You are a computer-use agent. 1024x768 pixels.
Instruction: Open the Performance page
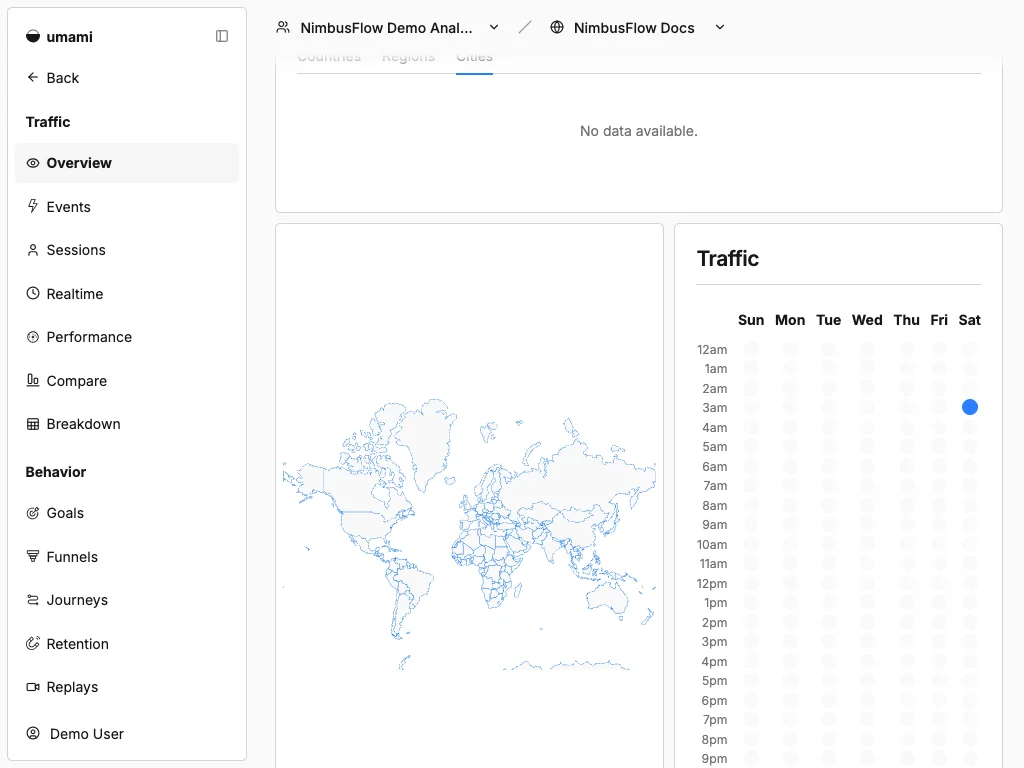[x=127, y=337]
